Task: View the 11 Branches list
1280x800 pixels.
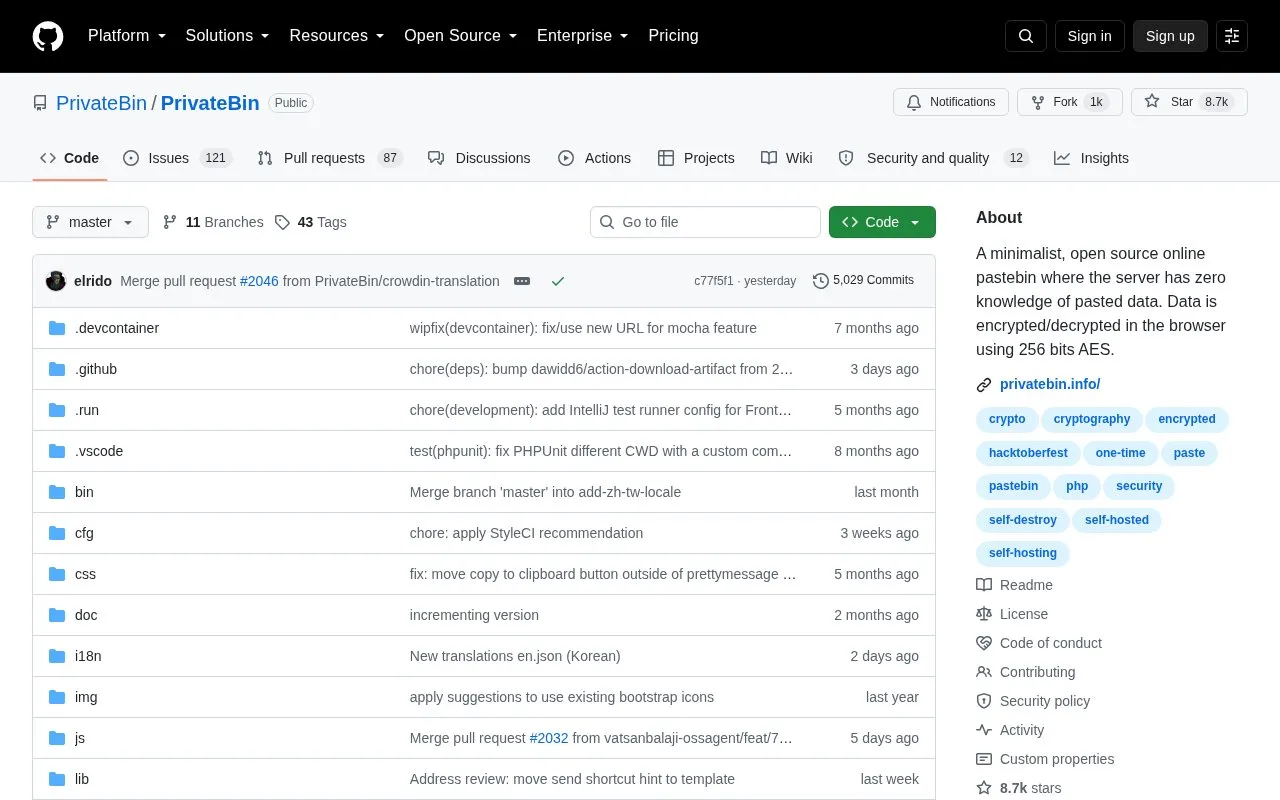Action: 213,222
